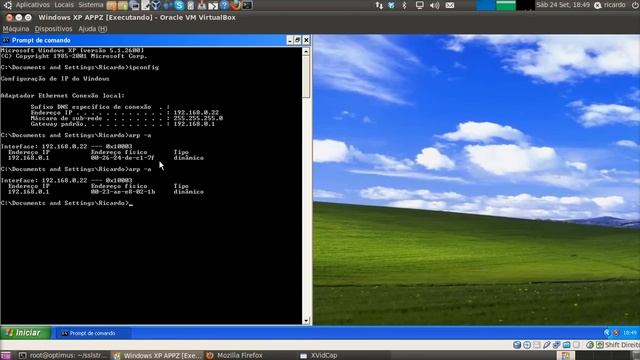Viewport: 640px width, 360px height.
Task: Click the network adapters icon in VirtualBox status bar
Action: pos(556,345)
